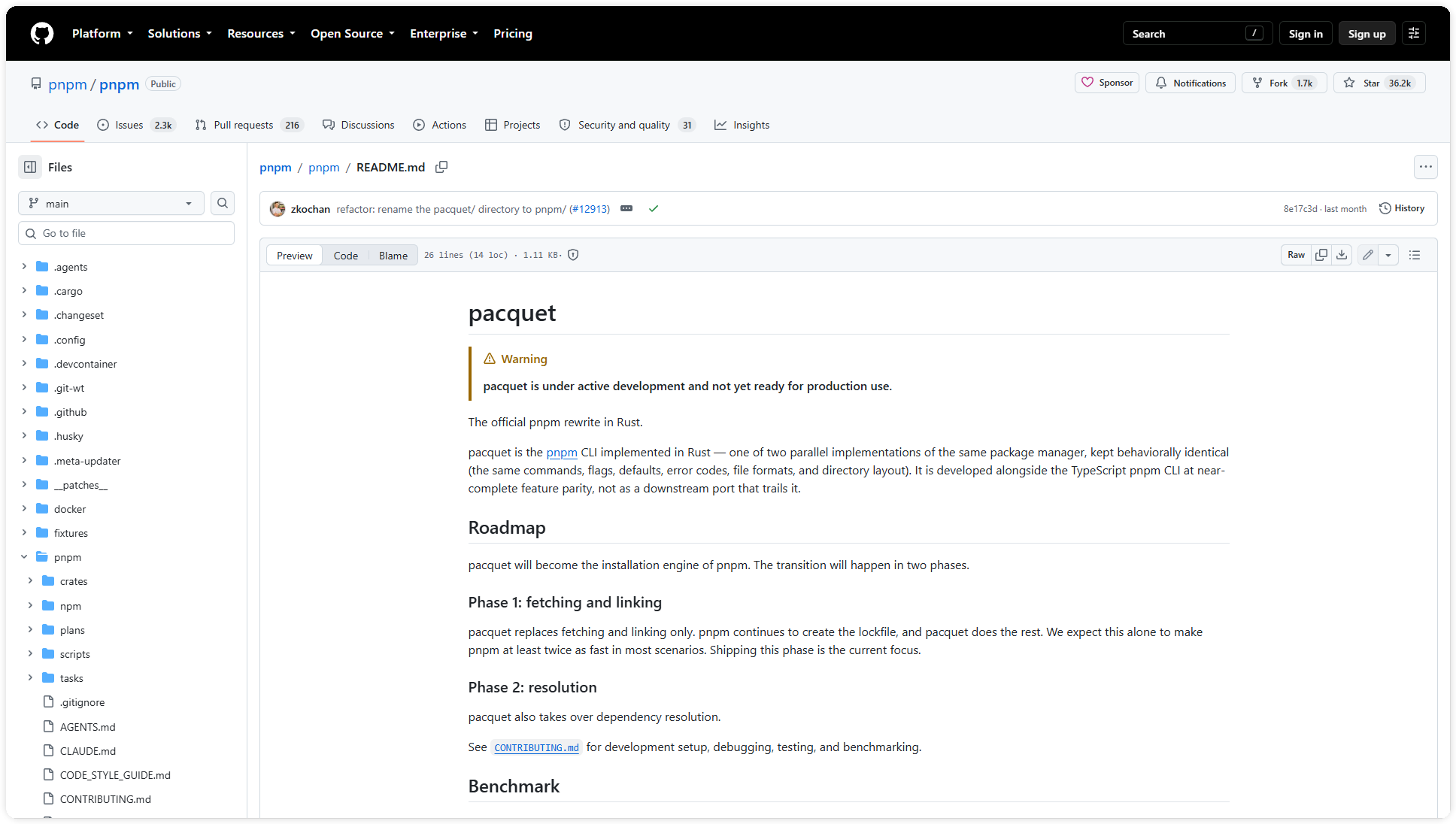Open the Security and quality tab
This screenshot has height=824, width=1456.
coord(627,125)
